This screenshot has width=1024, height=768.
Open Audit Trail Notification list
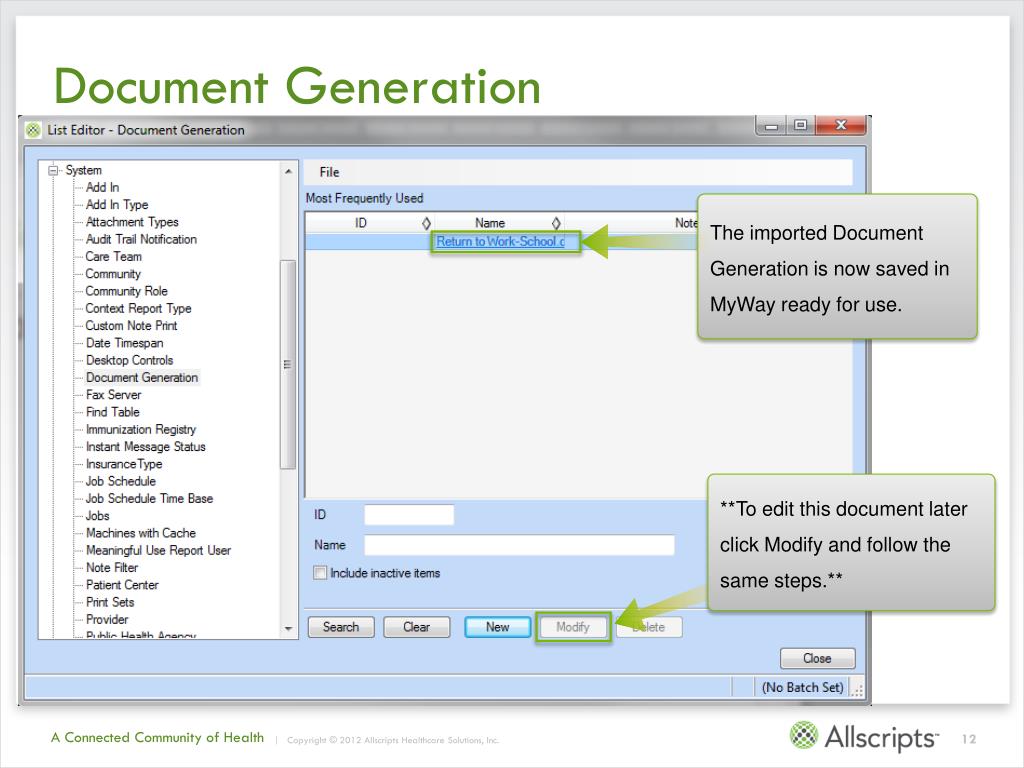(x=141, y=239)
